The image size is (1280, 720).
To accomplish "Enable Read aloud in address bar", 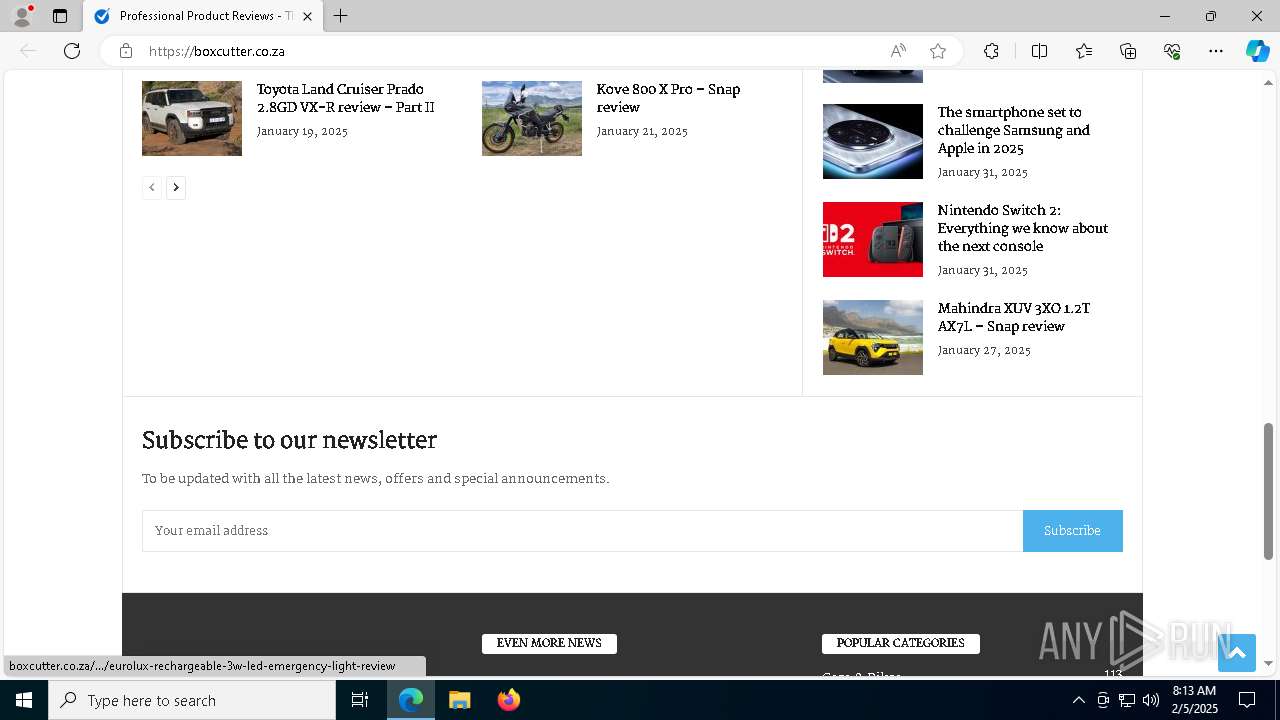I will click(898, 51).
